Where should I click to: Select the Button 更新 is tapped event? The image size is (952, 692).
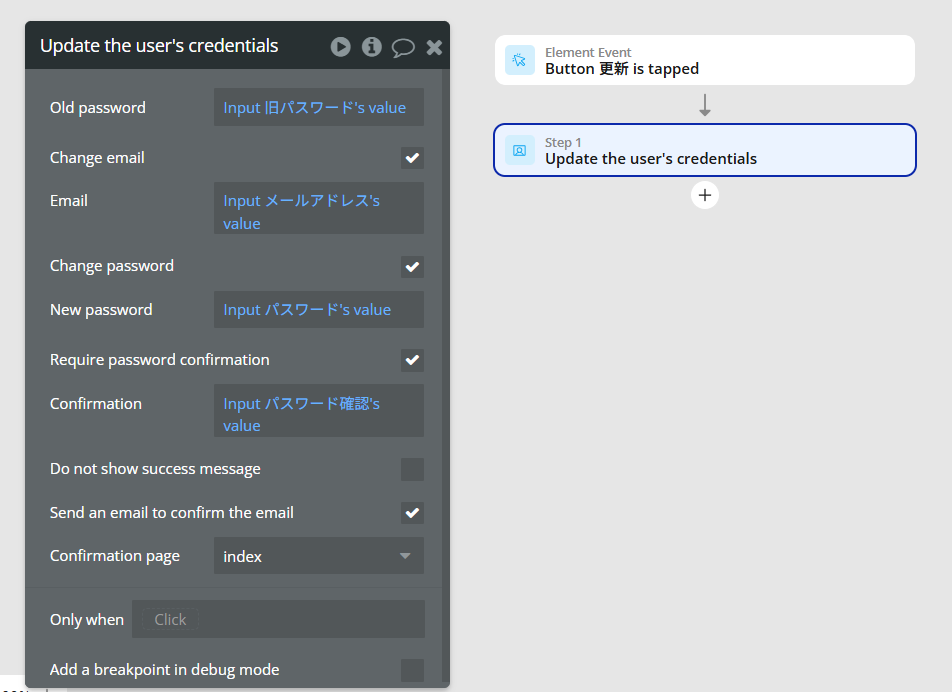click(x=704, y=60)
